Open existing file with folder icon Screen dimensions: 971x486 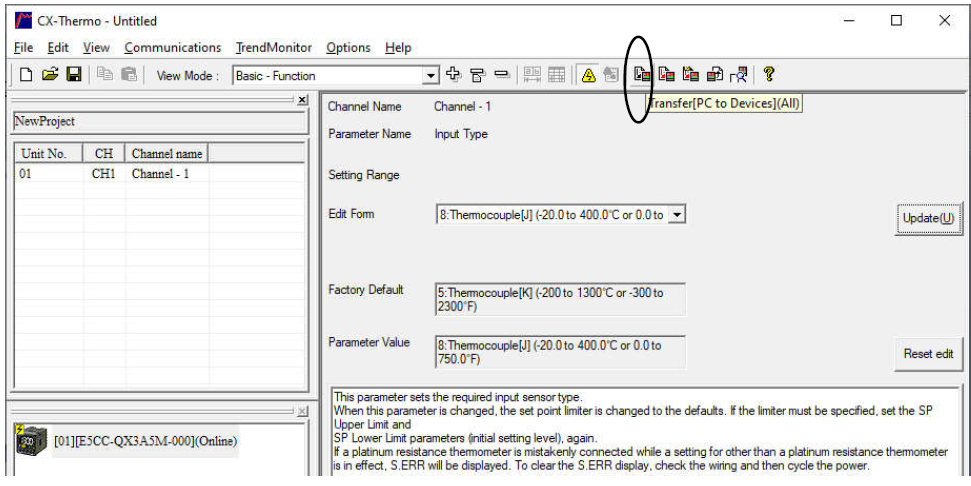(50, 75)
